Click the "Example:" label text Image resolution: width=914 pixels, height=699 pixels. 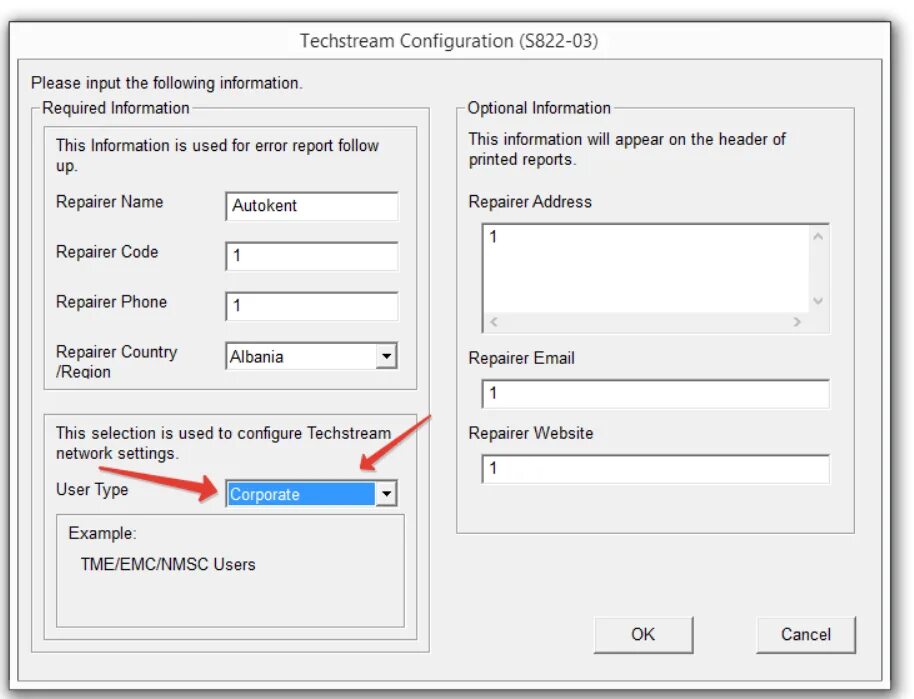point(103,533)
